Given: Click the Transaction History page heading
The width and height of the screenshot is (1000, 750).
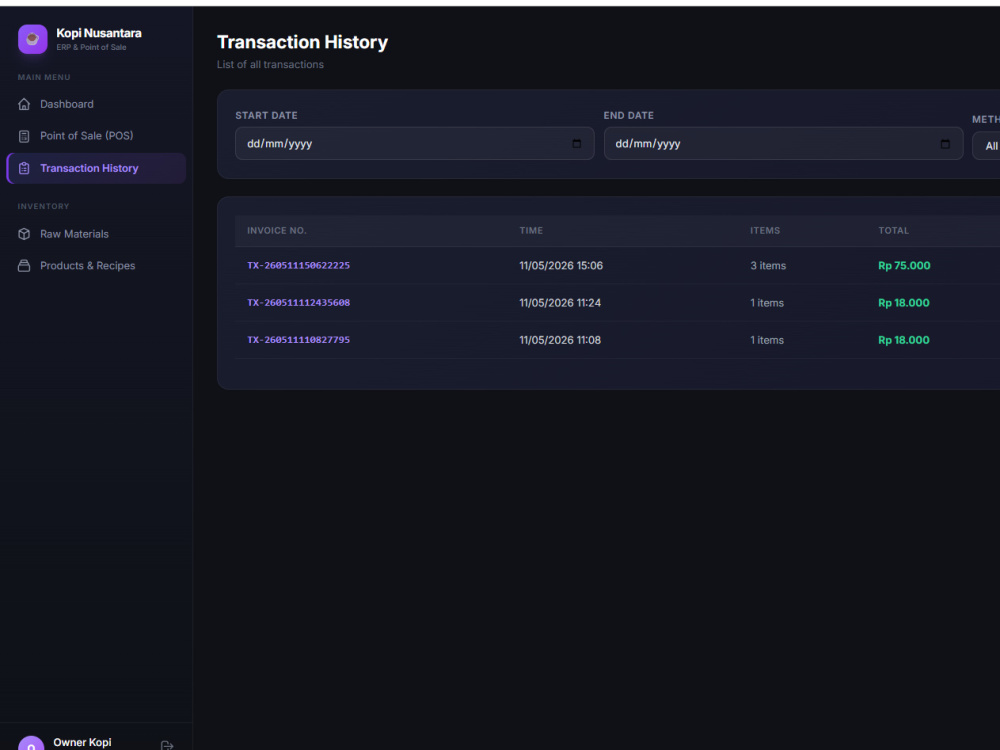Looking at the screenshot, I should [x=302, y=42].
